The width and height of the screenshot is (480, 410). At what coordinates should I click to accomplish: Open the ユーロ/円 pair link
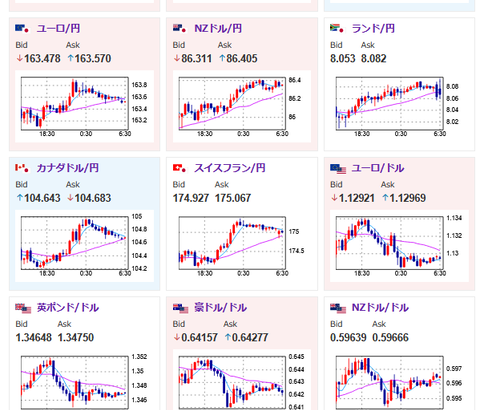58,29
